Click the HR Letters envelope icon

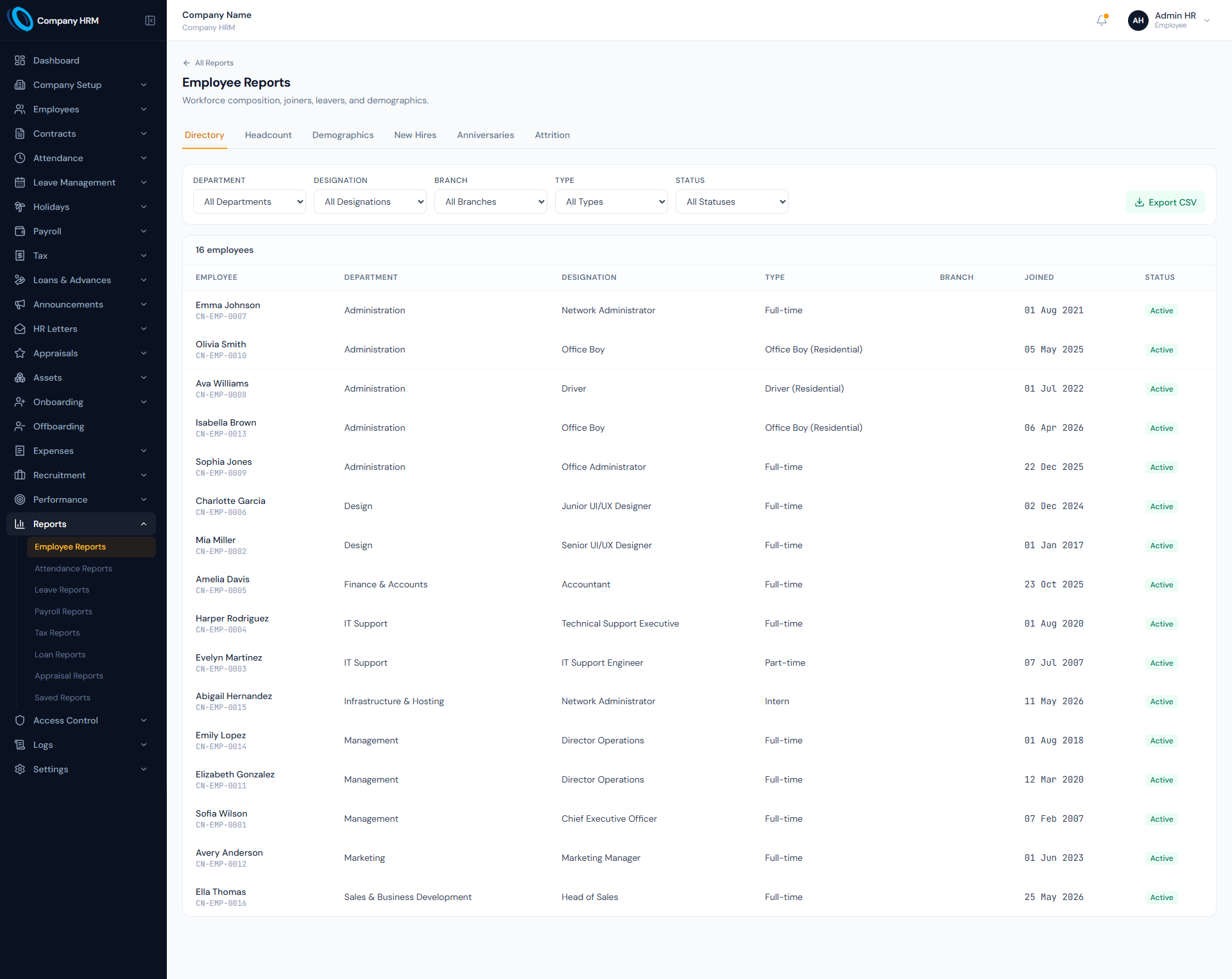point(20,329)
